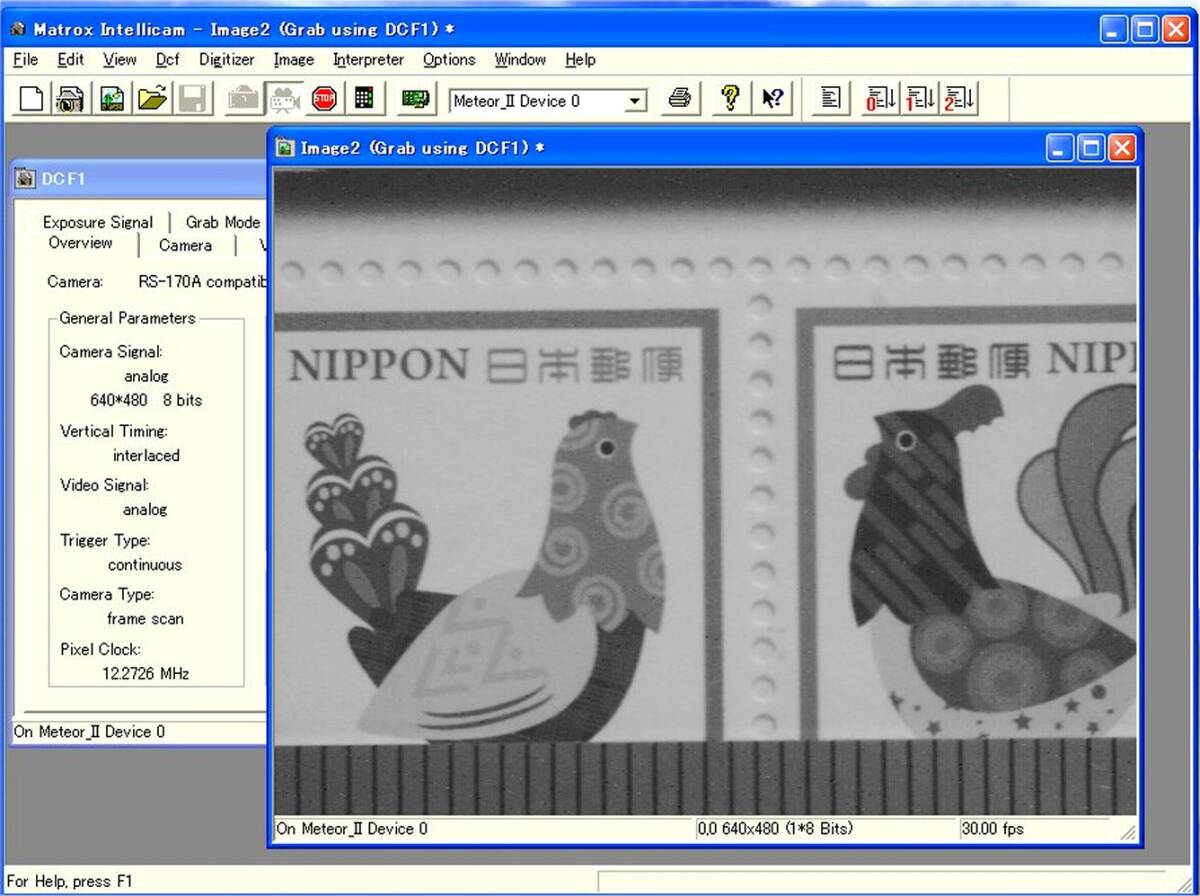
Task: Click the '12.2726 MHz' pixel clock value
Action: (146, 674)
